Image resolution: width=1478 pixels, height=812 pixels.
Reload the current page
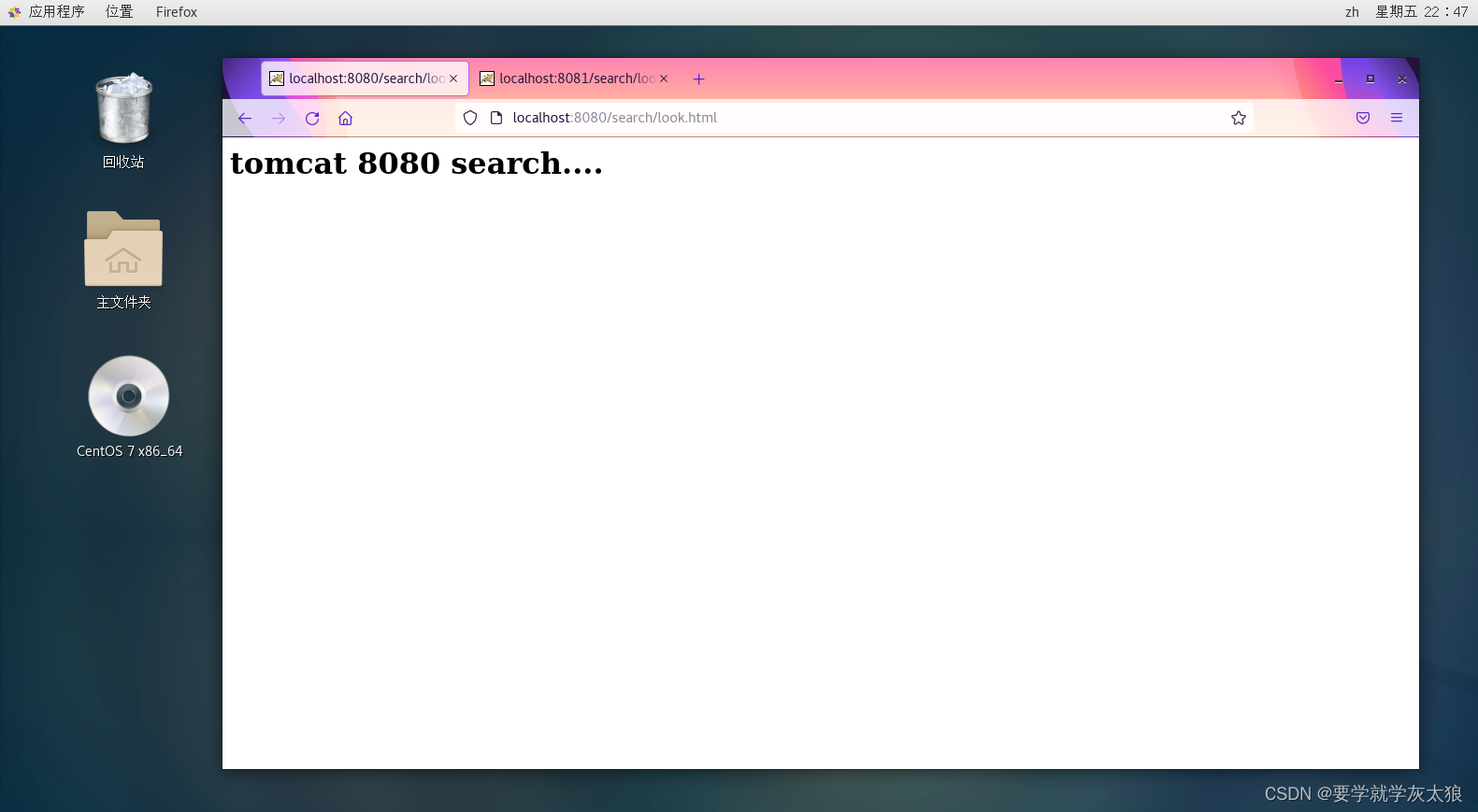[312, 118]
